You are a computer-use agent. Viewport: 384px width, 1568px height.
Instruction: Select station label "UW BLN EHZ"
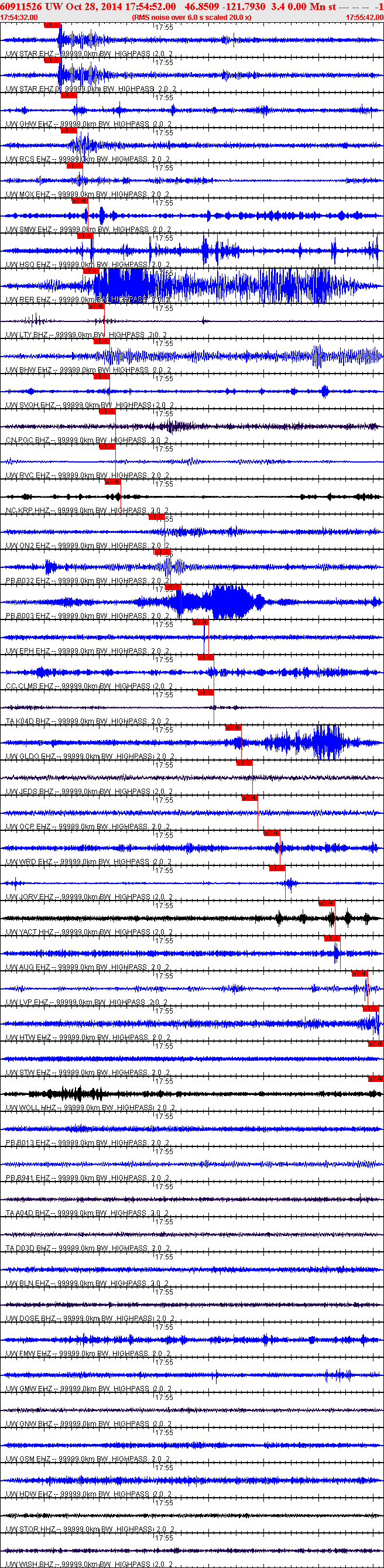point(29,1285)
